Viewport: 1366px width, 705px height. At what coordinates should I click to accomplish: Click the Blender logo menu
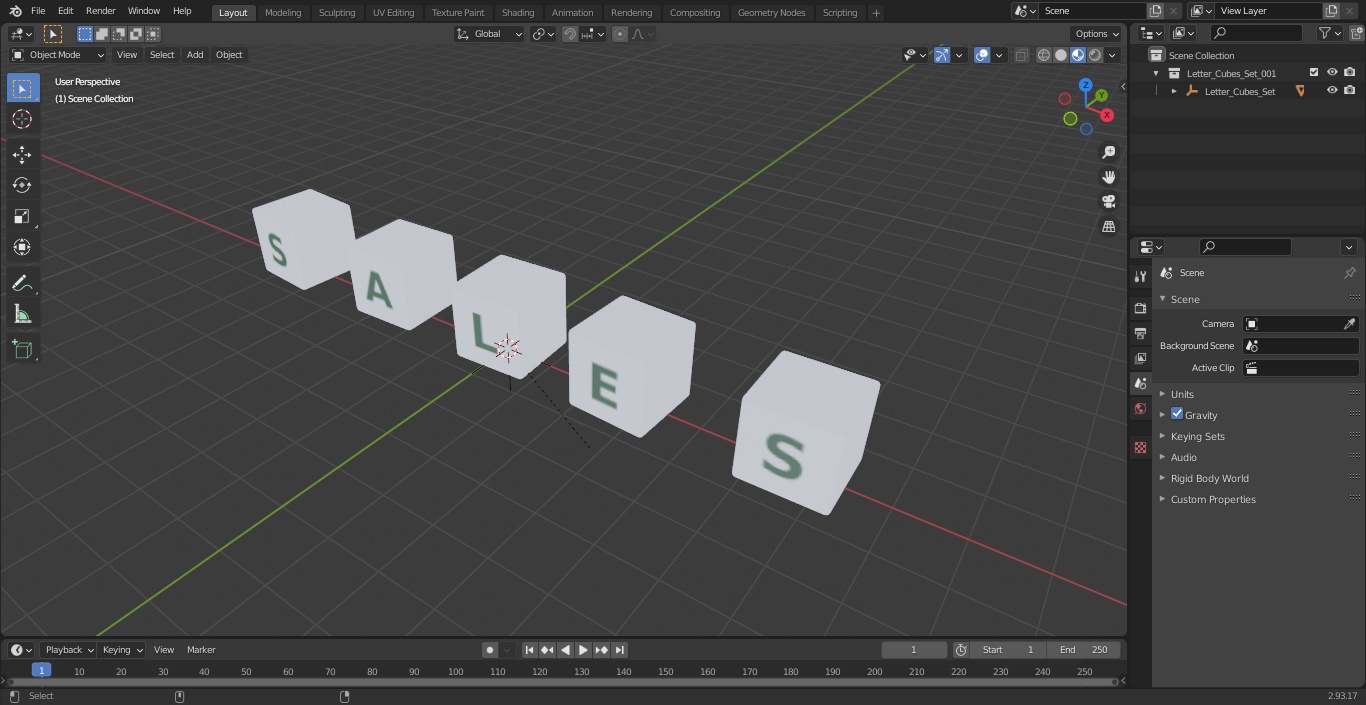(x=15, y=11)
